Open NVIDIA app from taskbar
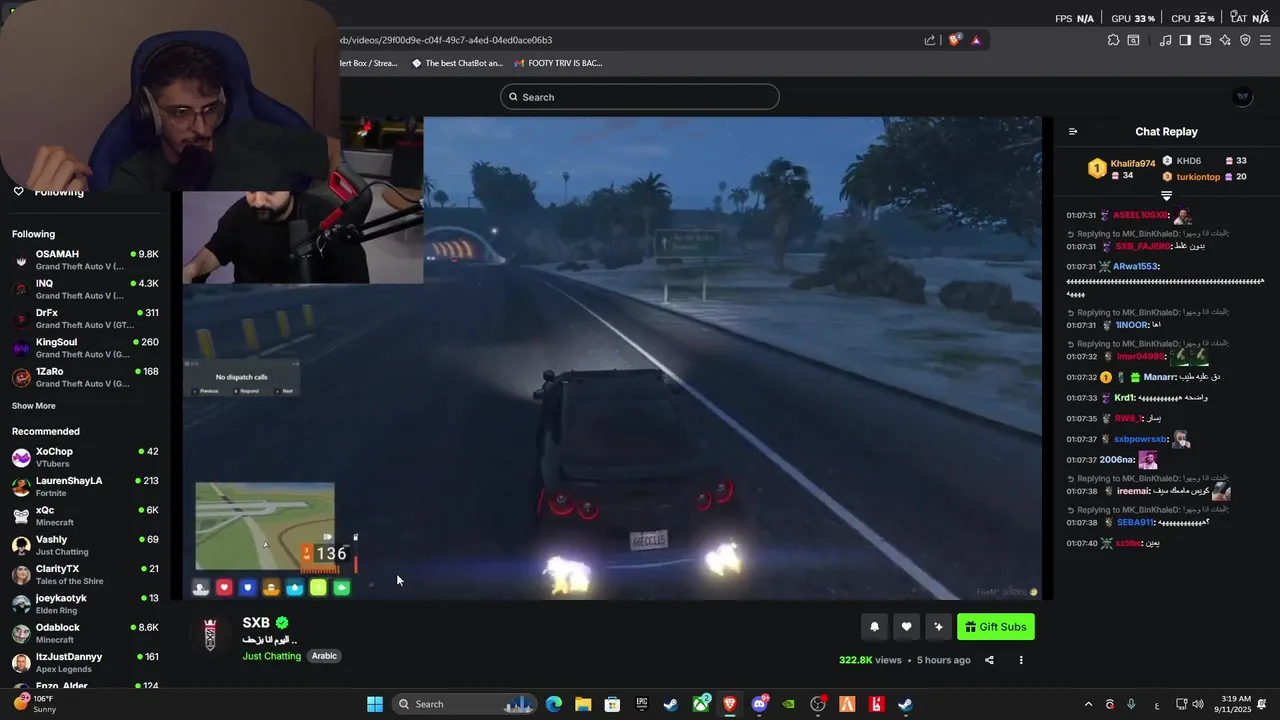 [789, 704]
